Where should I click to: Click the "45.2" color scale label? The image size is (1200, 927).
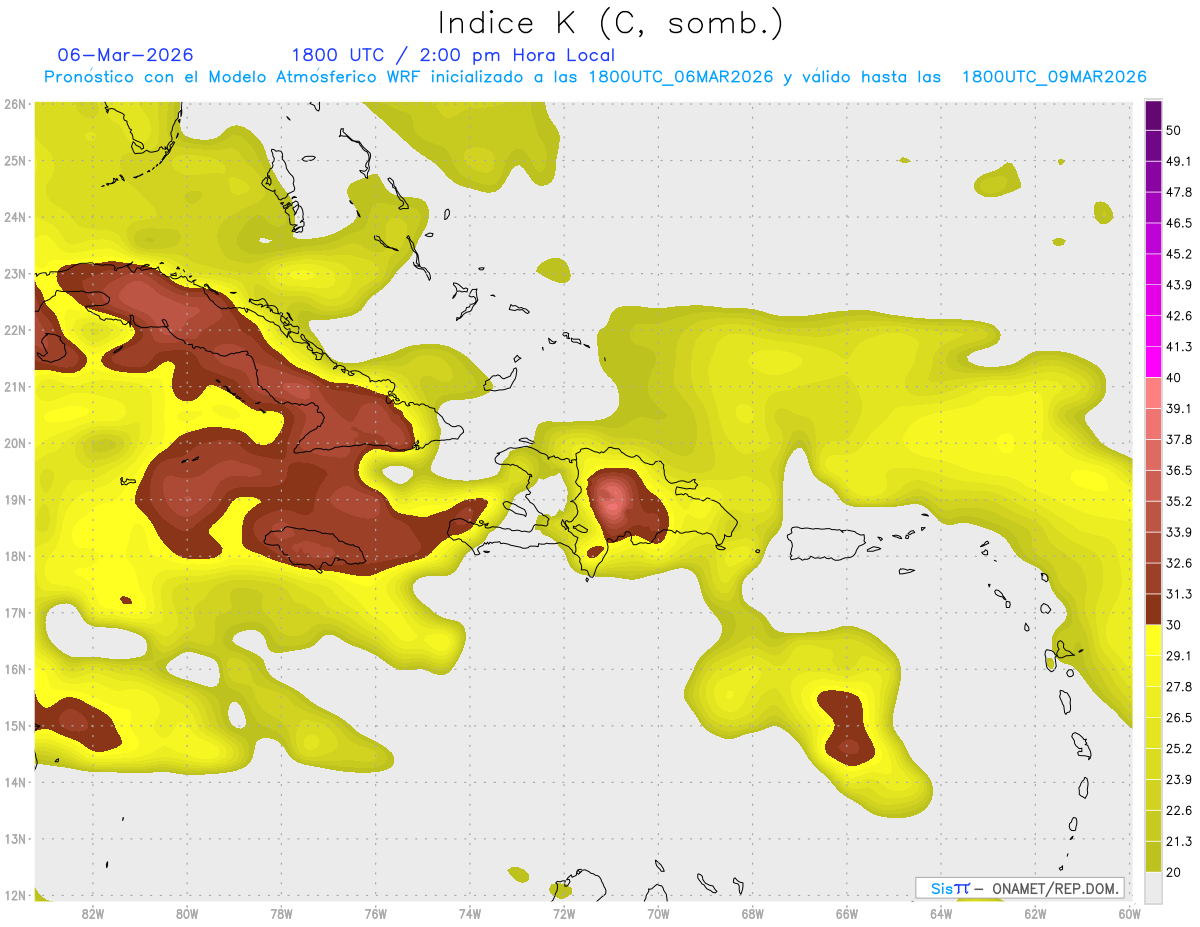1178,255
